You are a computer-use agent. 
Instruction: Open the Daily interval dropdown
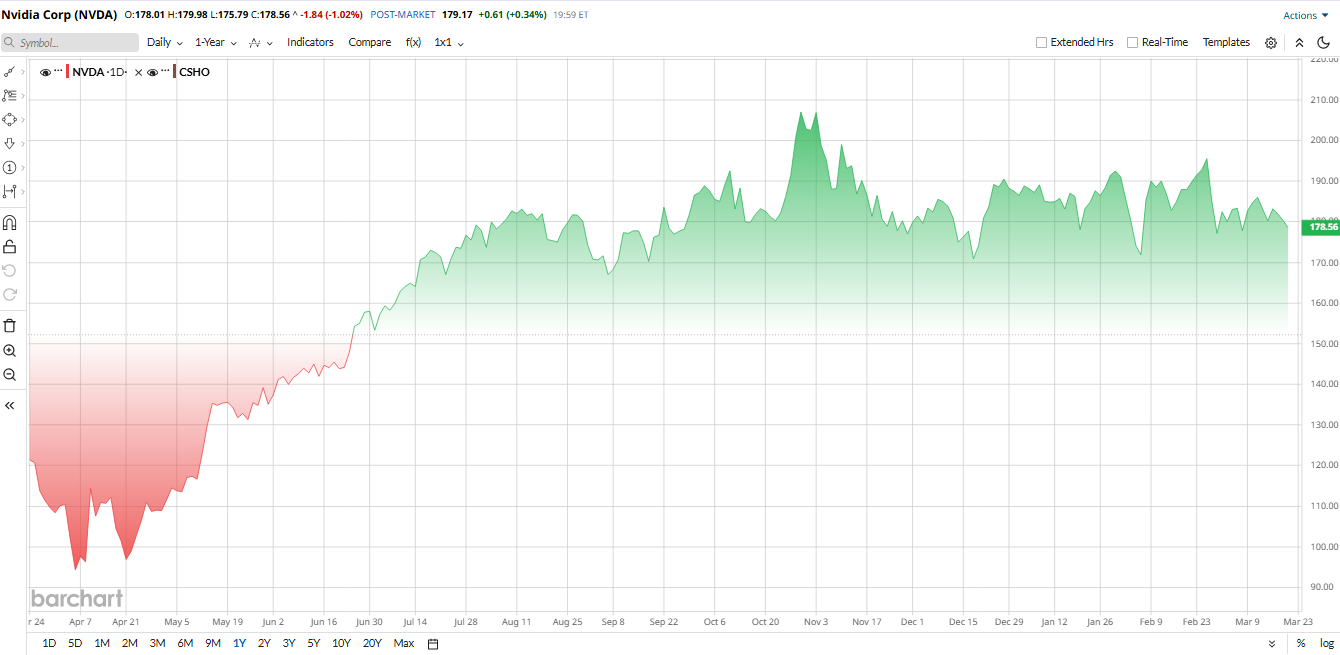(165, 42)
